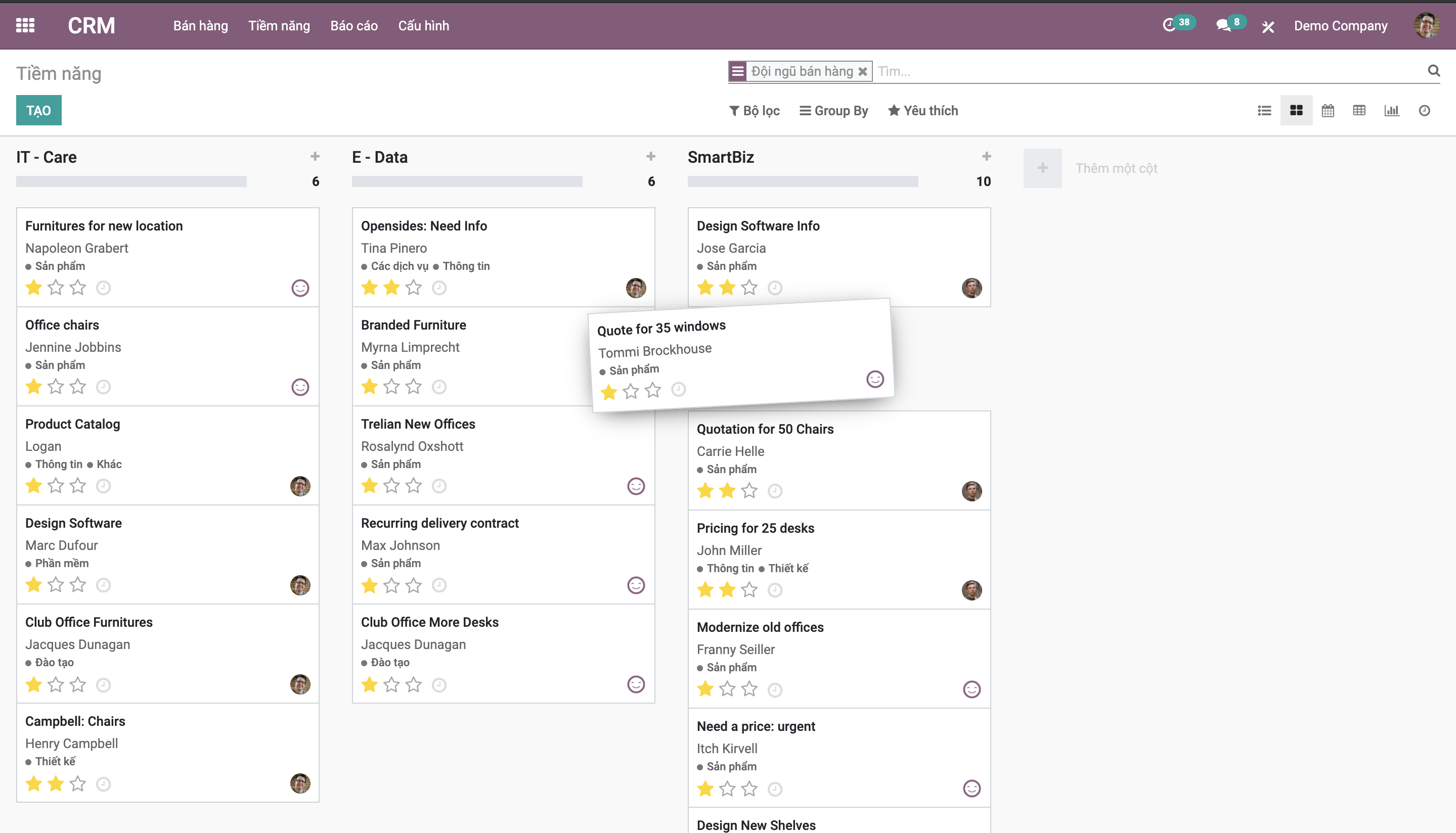
Task: Open the Design Software card by Marc Dufour
Action: tap(168, 554)
